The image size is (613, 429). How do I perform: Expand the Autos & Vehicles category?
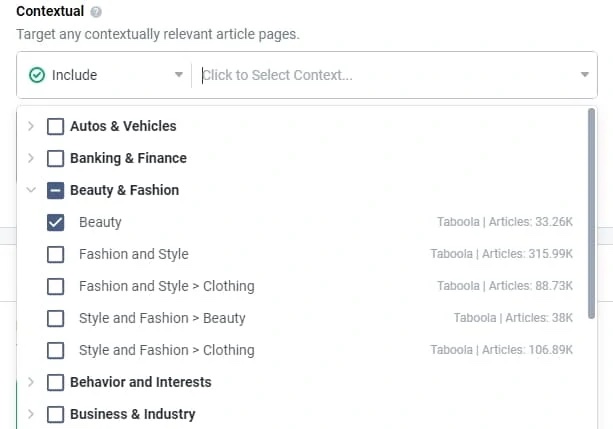coord(31,126)
